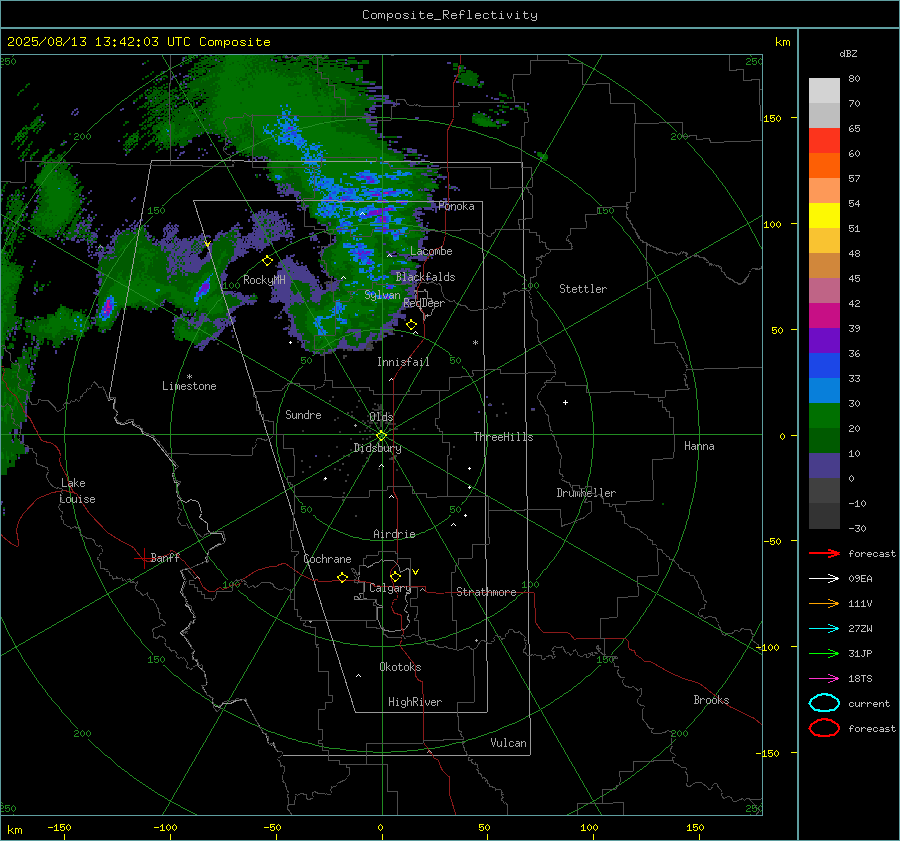Click the yellow diamond marker near RedDeer
This screenshot has width=900, height=841.
point(411,325)
